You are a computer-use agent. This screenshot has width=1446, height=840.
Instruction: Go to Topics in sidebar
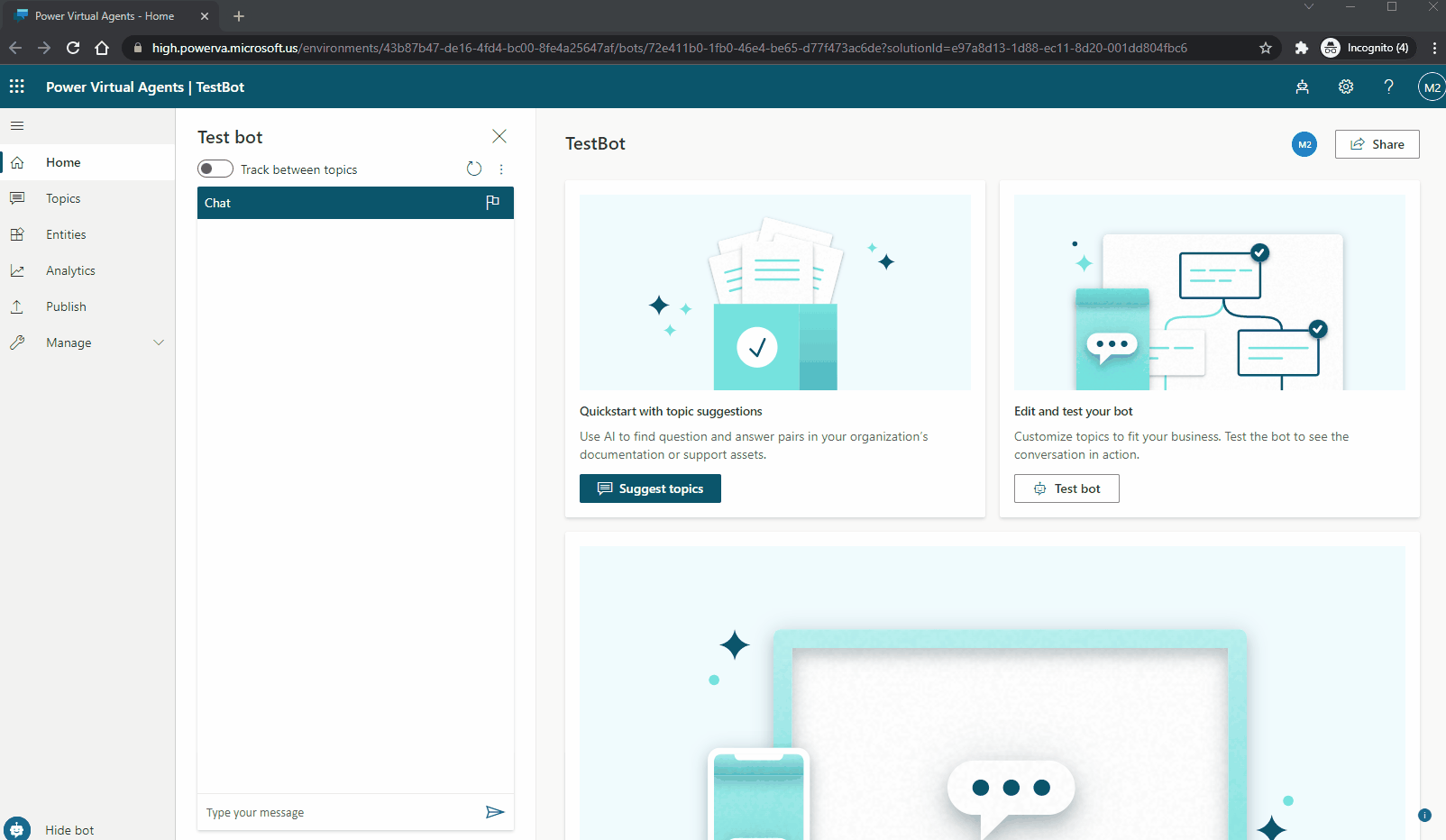click(x=63, y=198)
